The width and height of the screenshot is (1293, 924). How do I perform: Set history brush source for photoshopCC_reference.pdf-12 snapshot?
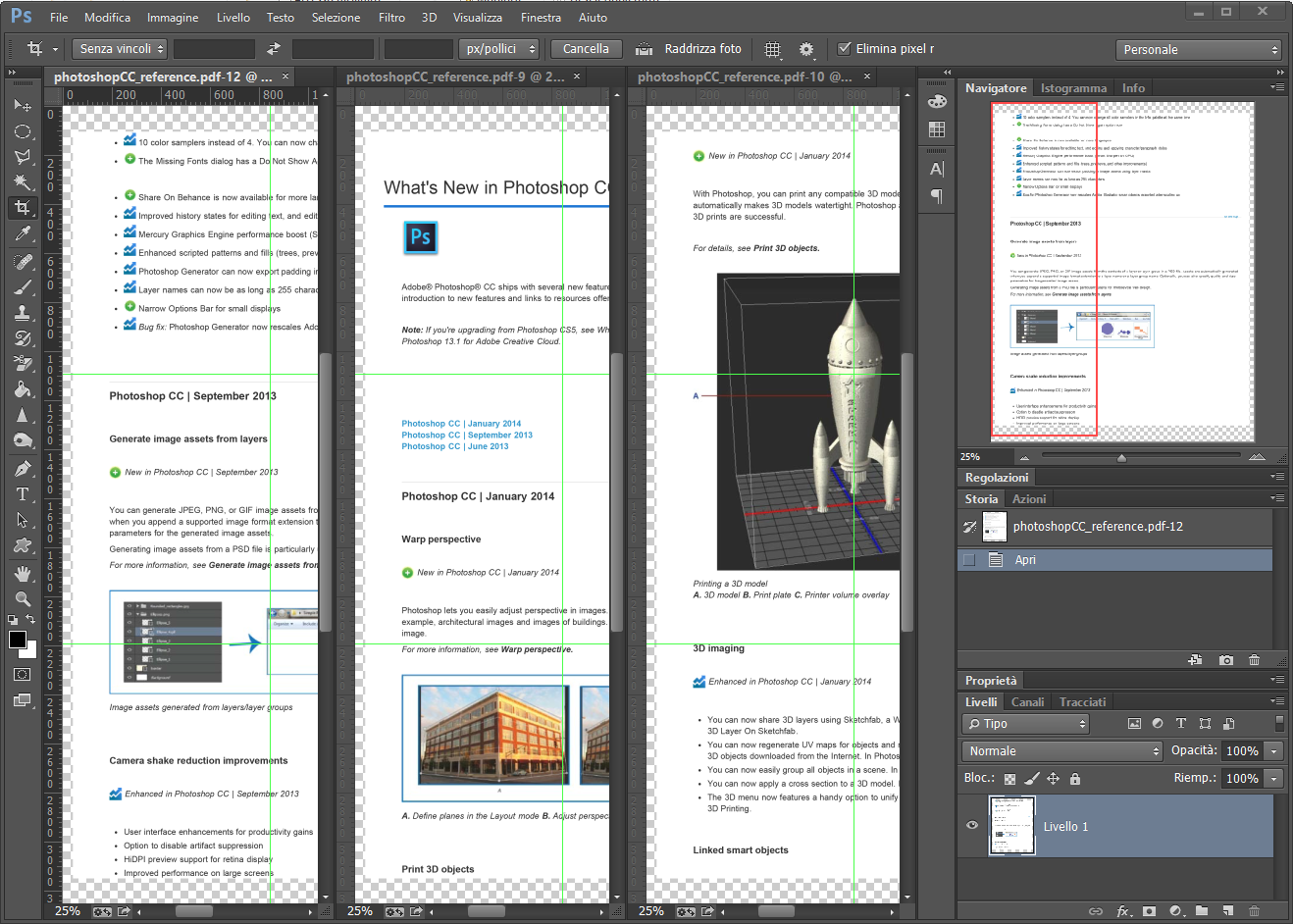coord(969,527)
